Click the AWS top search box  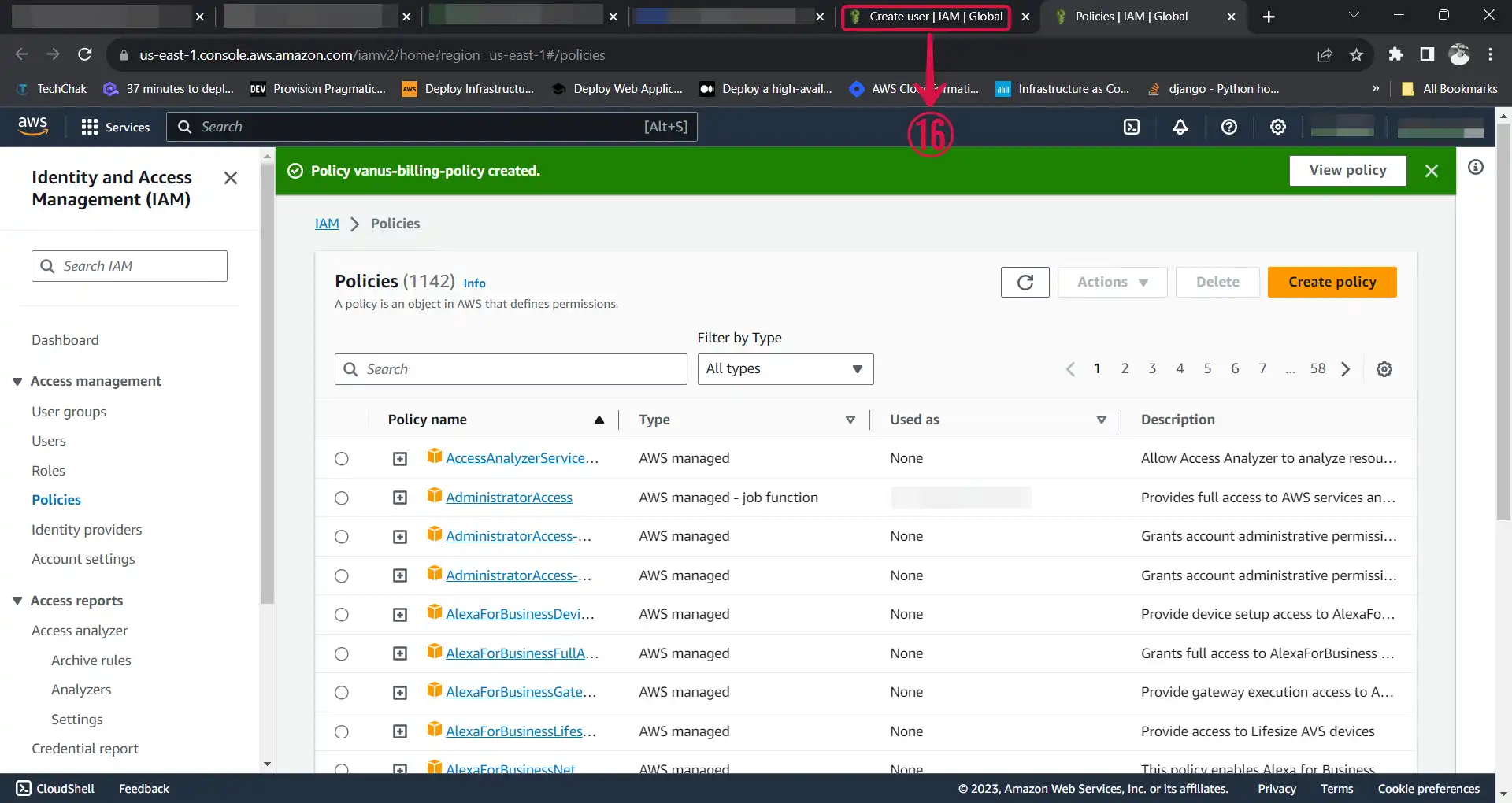[432, 127]
